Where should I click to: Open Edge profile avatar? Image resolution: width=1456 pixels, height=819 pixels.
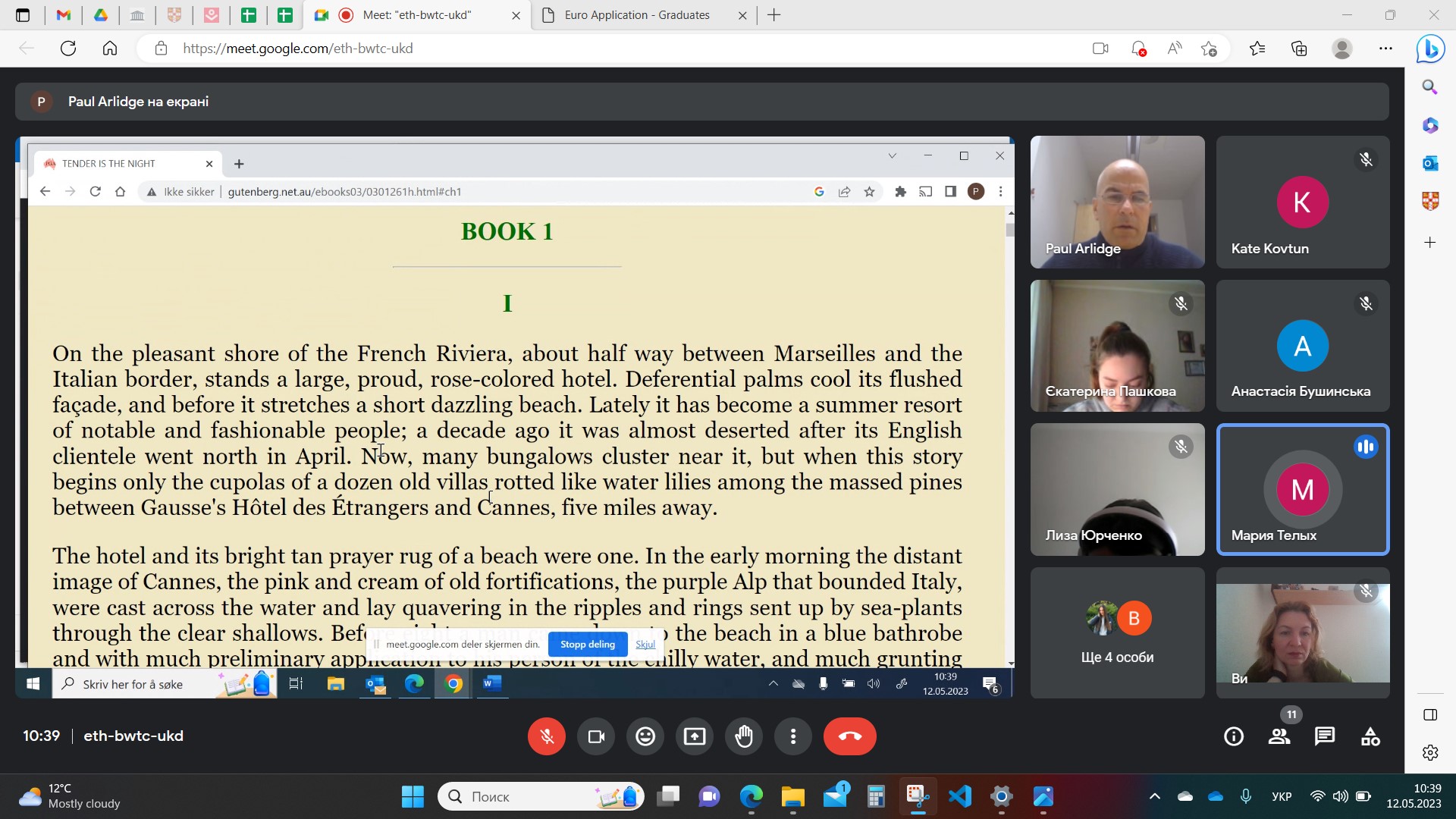tap(1342, 49)
